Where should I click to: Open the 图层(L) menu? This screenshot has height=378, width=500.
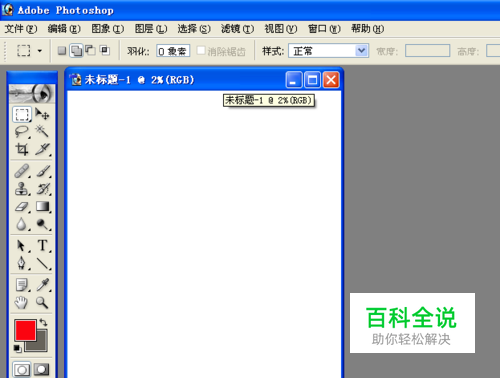151,29
